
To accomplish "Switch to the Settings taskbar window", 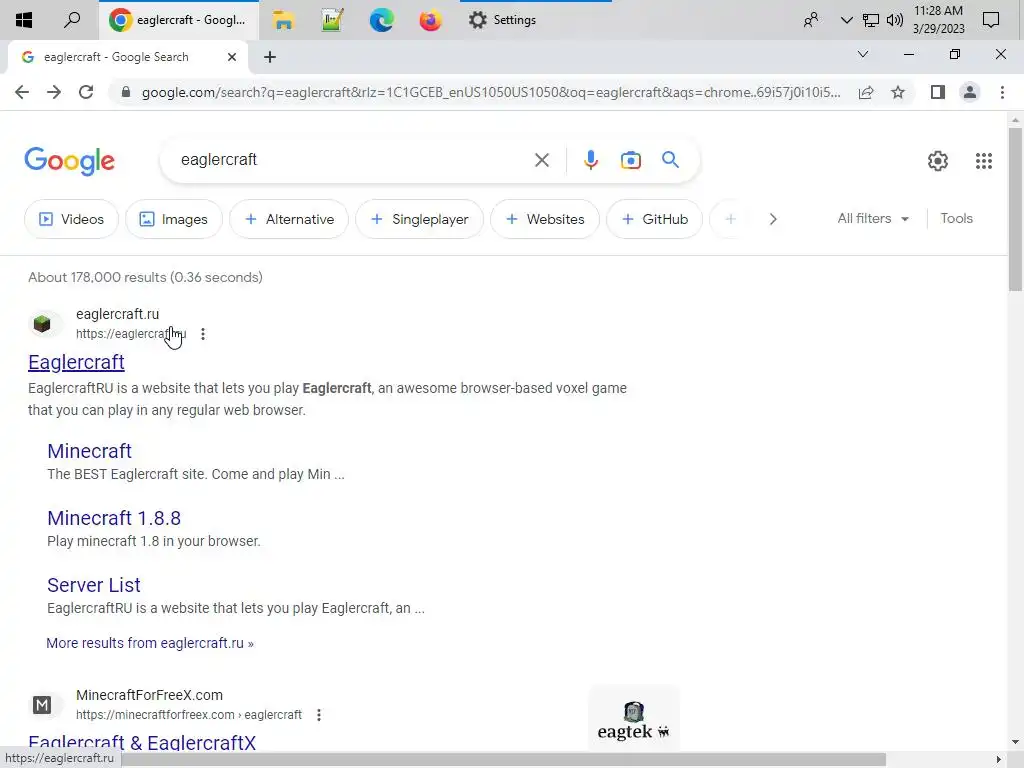I will (x=502, y=20).
